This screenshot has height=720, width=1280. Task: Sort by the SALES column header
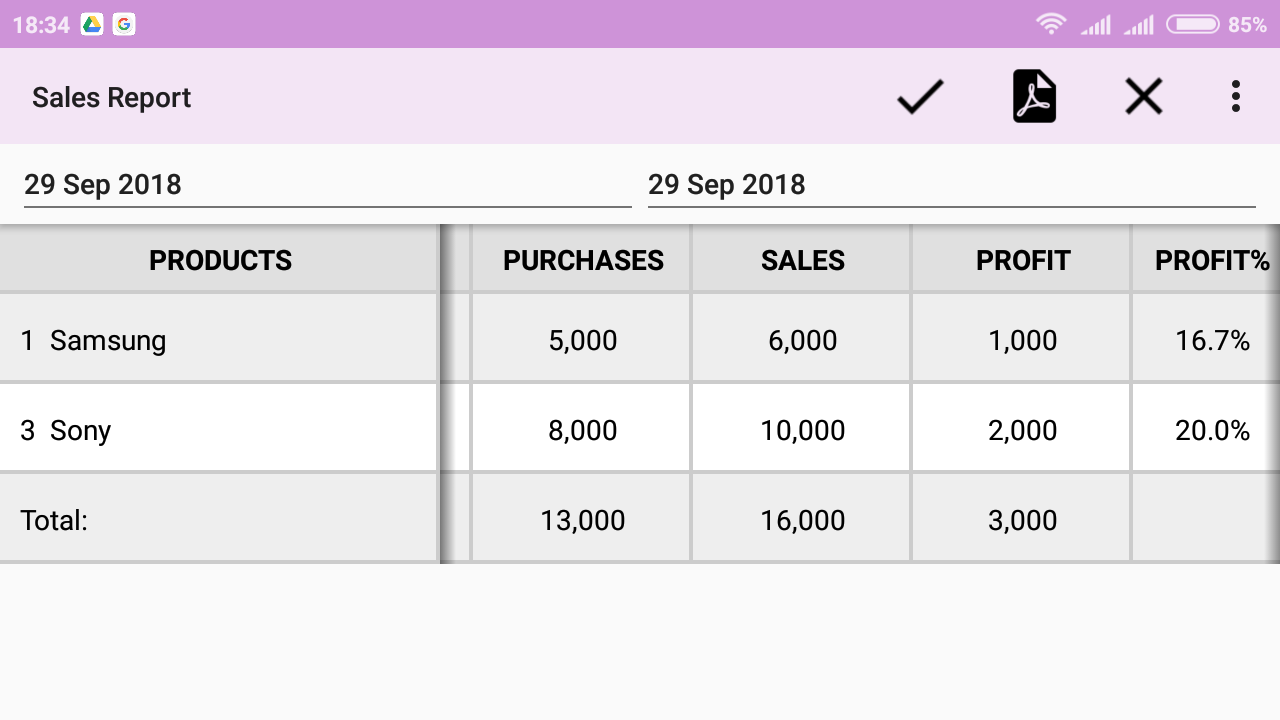[803, 260]
